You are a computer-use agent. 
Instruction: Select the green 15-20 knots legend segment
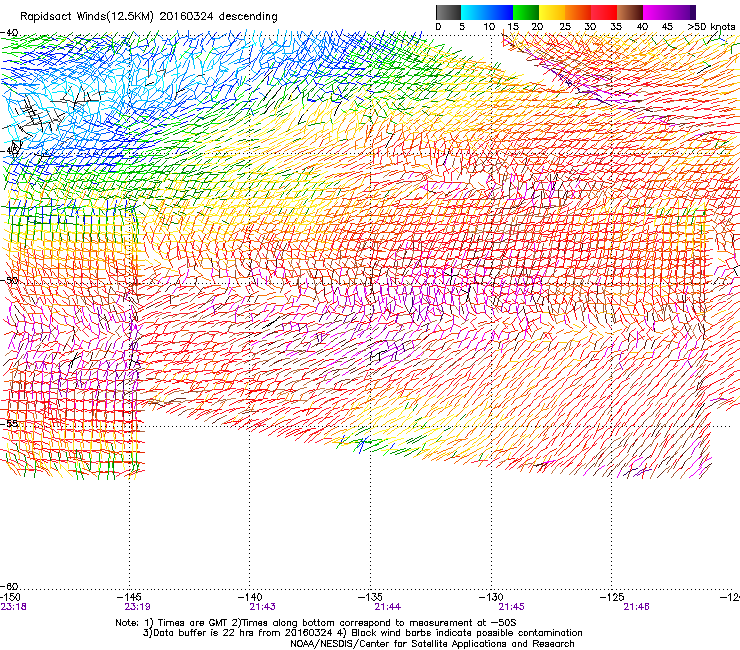[x=526, y=12]
